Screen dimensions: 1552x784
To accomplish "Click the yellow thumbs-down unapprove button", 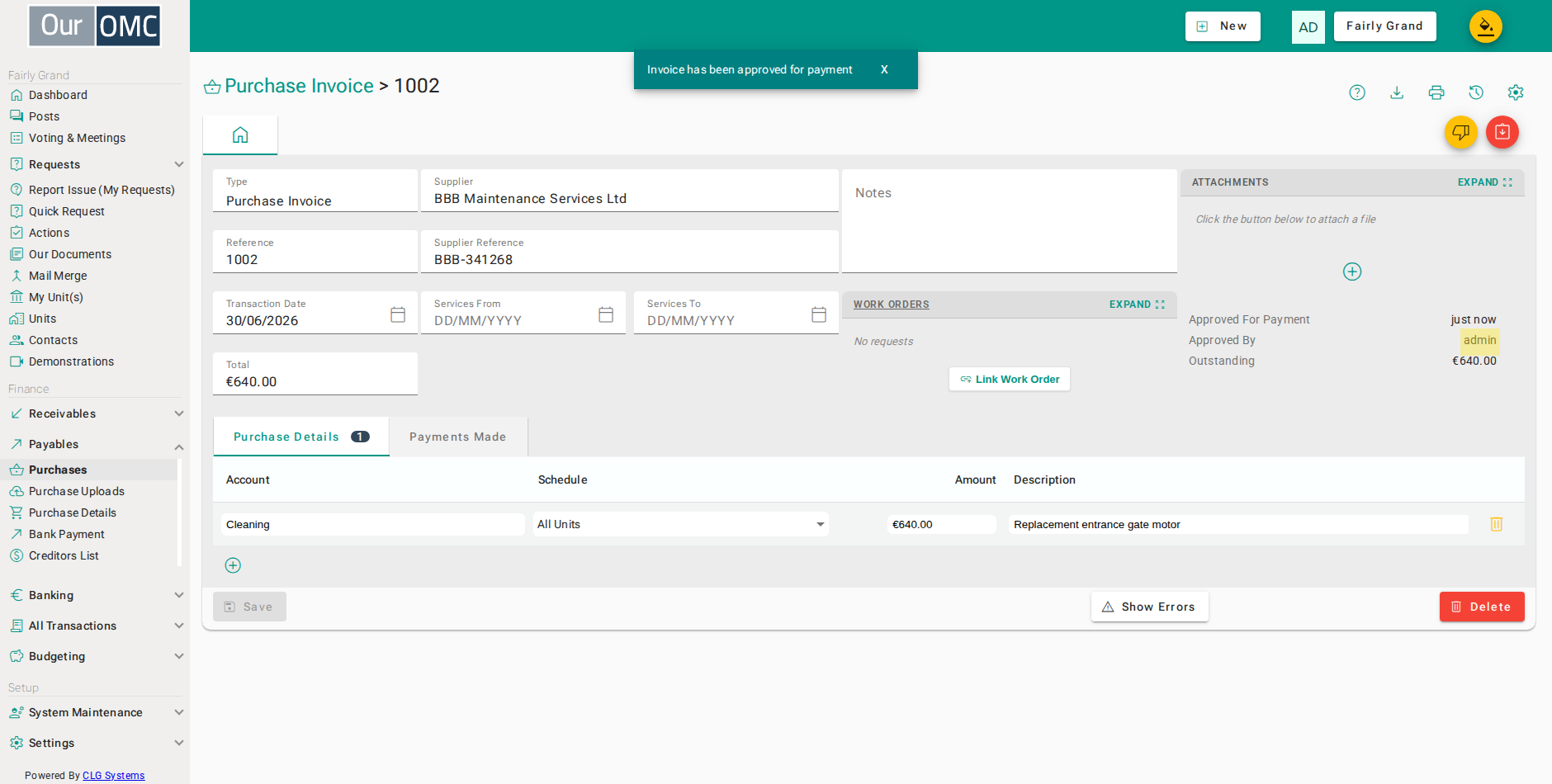I will 1461,132.
